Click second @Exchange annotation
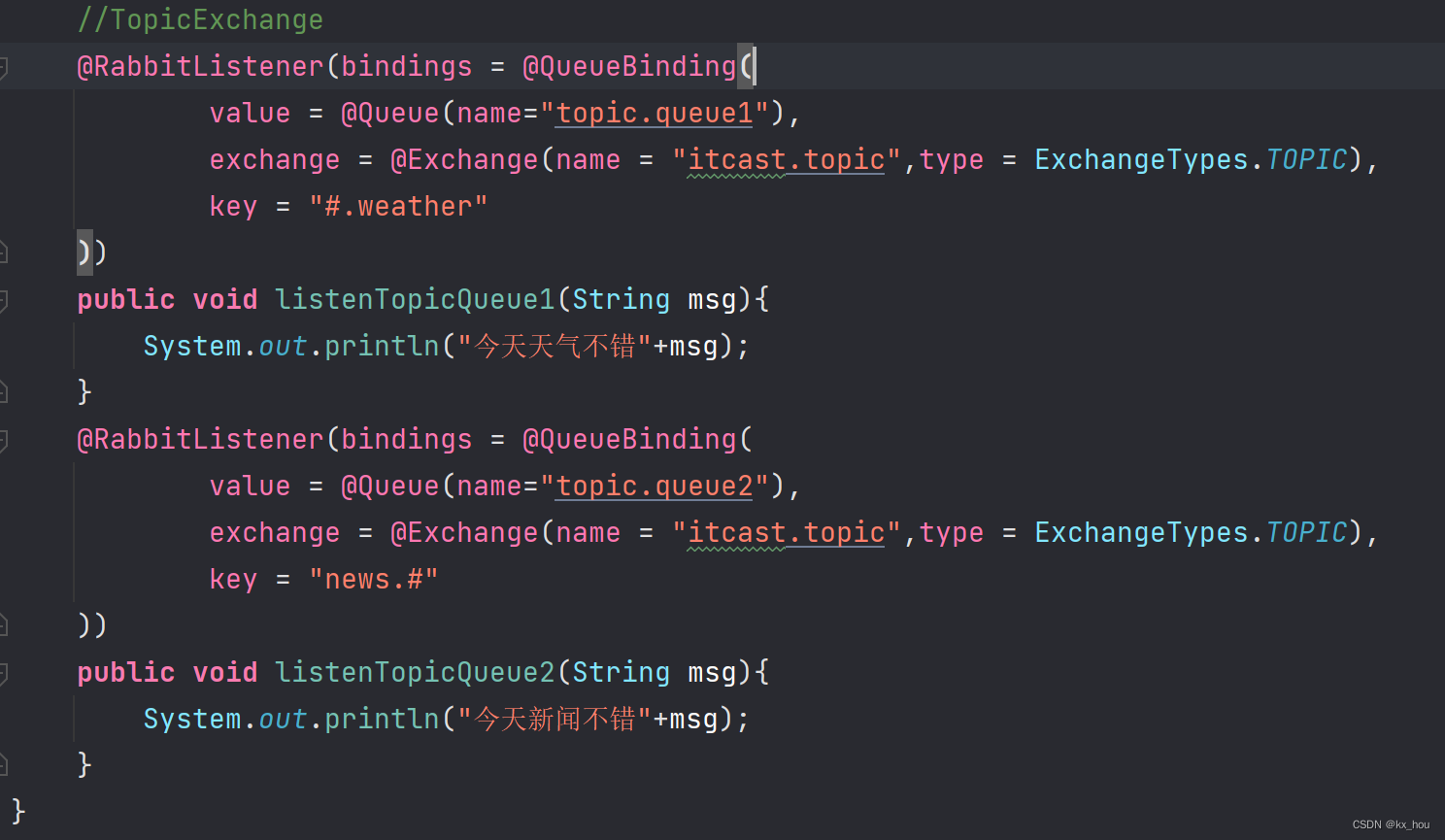This screenshot has width=1445, height=840. click(464, 532)
